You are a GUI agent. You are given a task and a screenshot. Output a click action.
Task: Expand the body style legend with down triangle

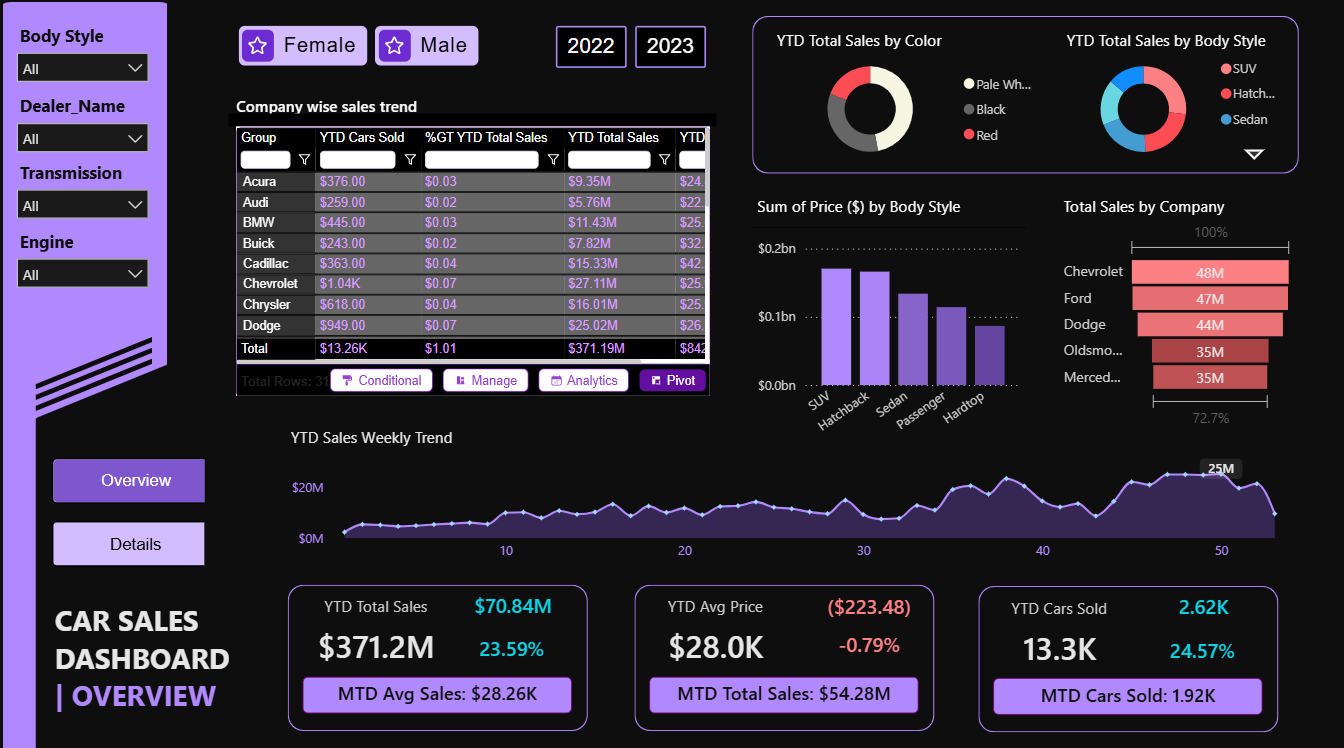click(x=1254, y=154)
